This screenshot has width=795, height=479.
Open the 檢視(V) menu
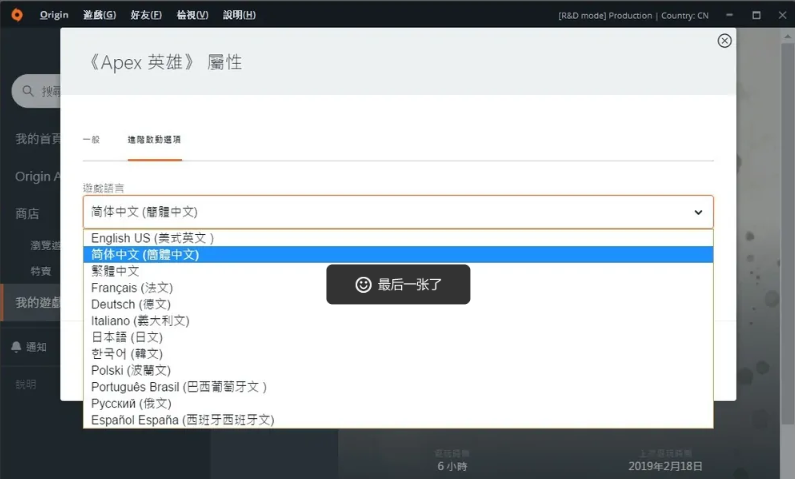192,15
